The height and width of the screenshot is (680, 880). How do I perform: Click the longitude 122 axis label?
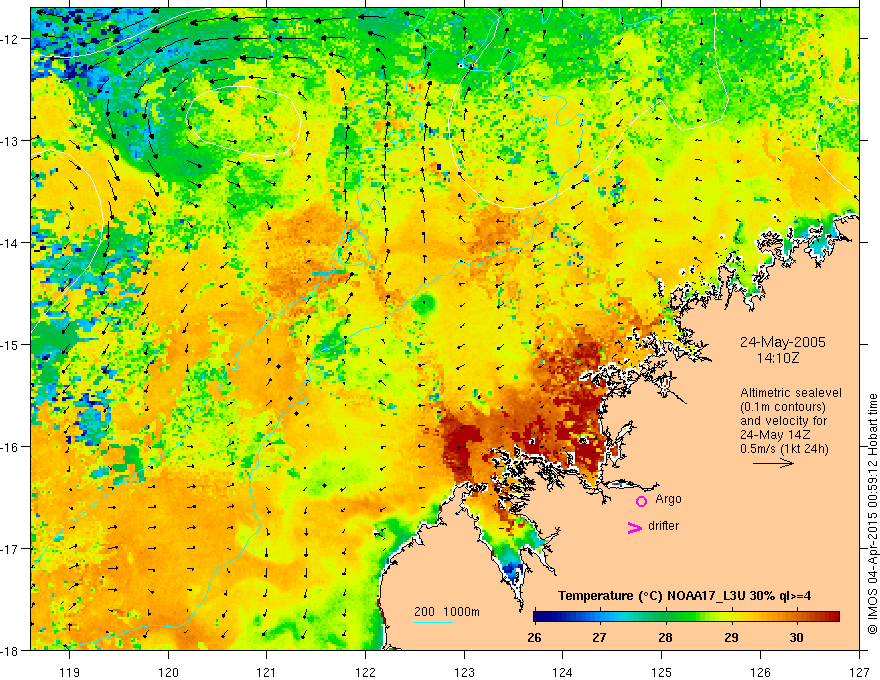pos(365,672)
